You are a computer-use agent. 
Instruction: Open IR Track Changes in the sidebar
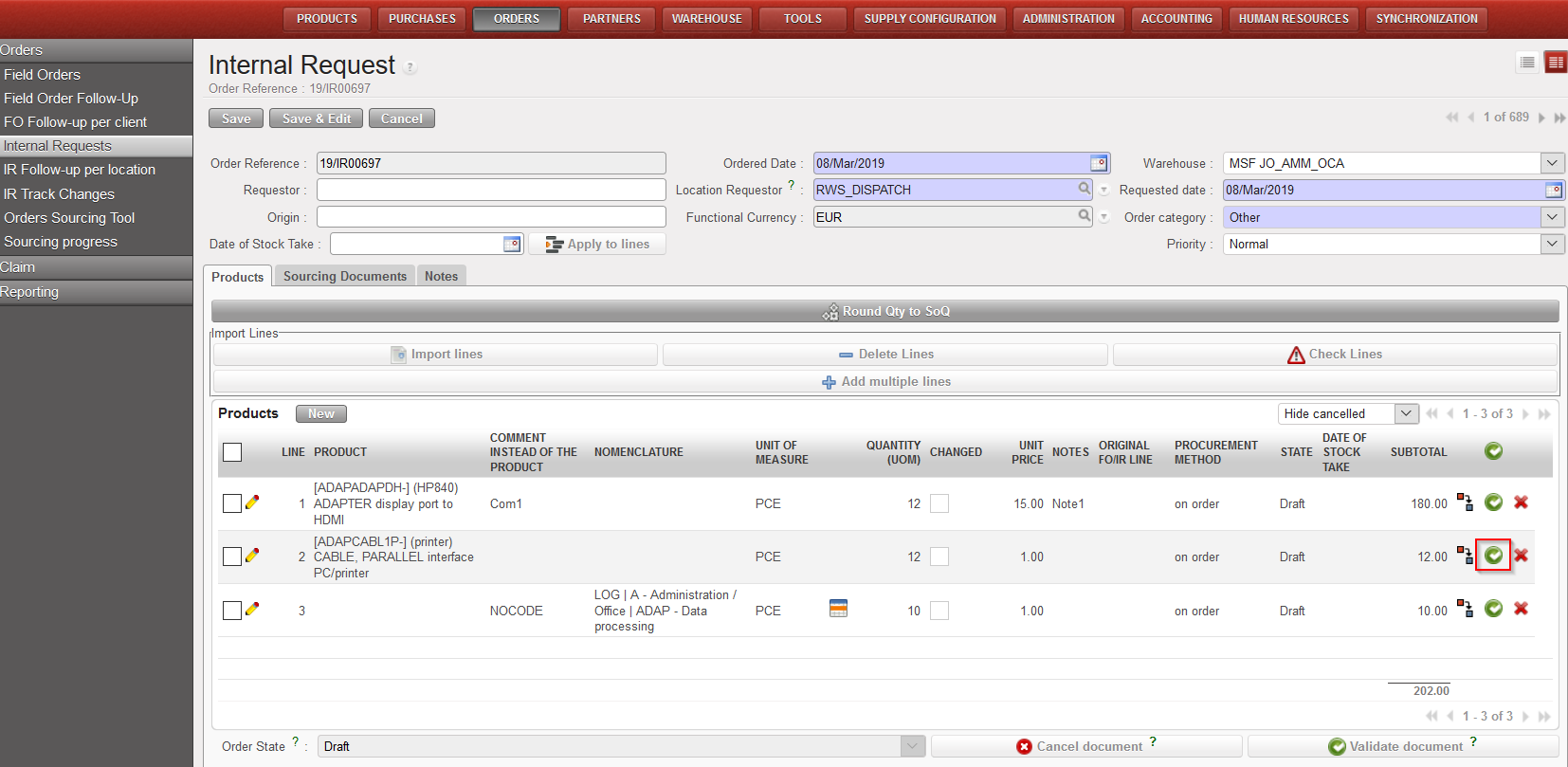(59, 194)
